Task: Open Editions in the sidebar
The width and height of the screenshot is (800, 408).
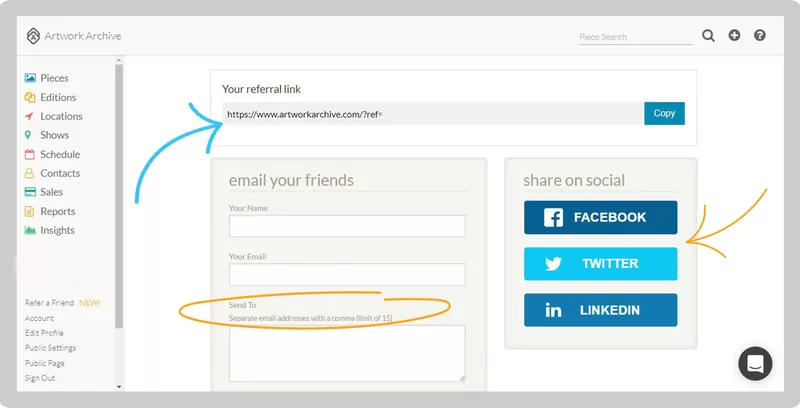Action: tap(58, 97)
